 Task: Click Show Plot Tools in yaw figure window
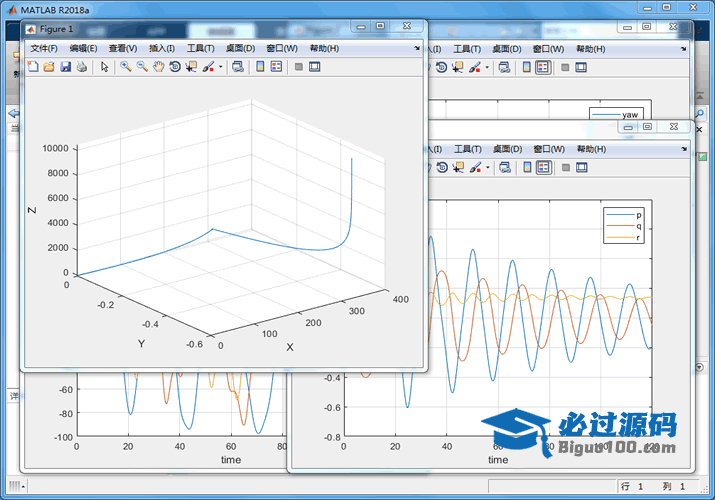click(x=581, y=67)
